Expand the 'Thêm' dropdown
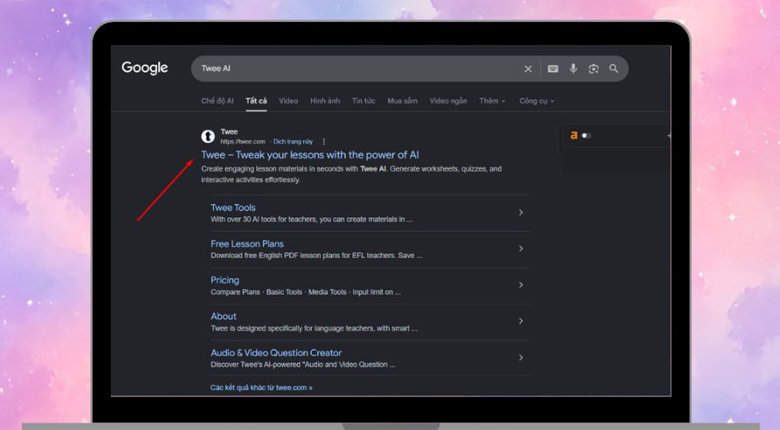This screenshot has height=430, width=780. point(492,101)
